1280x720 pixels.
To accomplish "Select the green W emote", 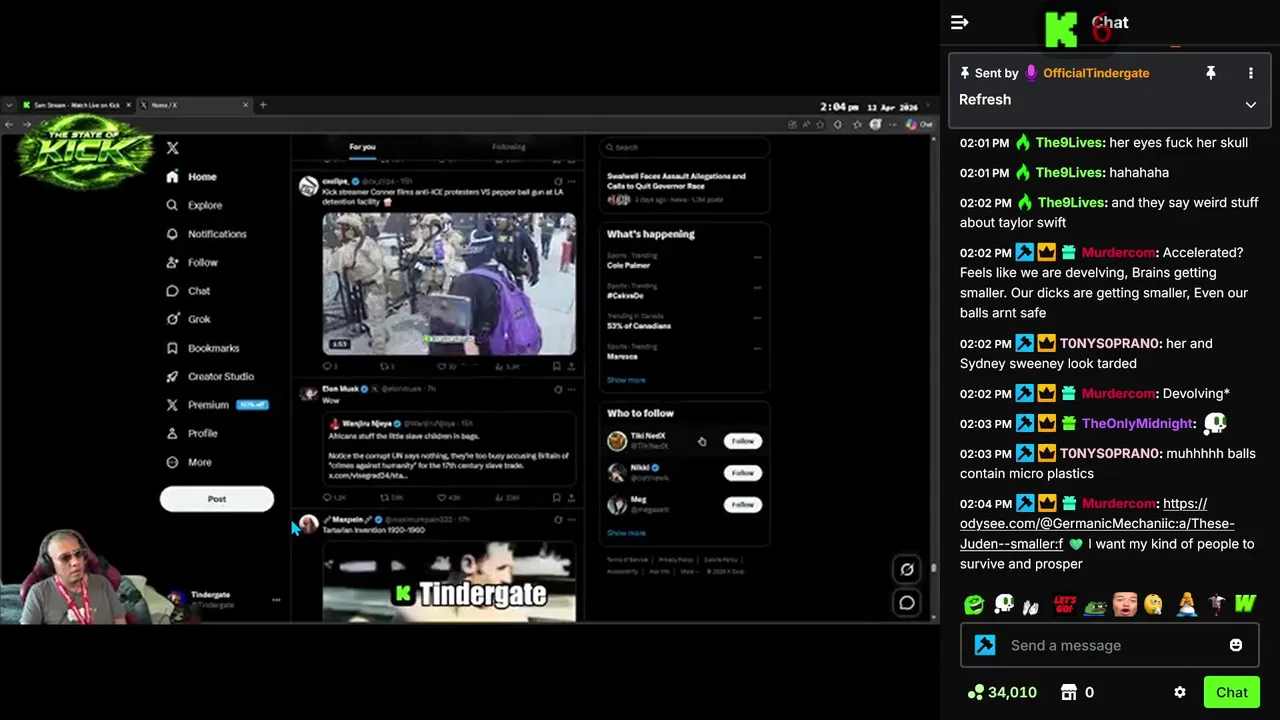I will [1244, 604].
